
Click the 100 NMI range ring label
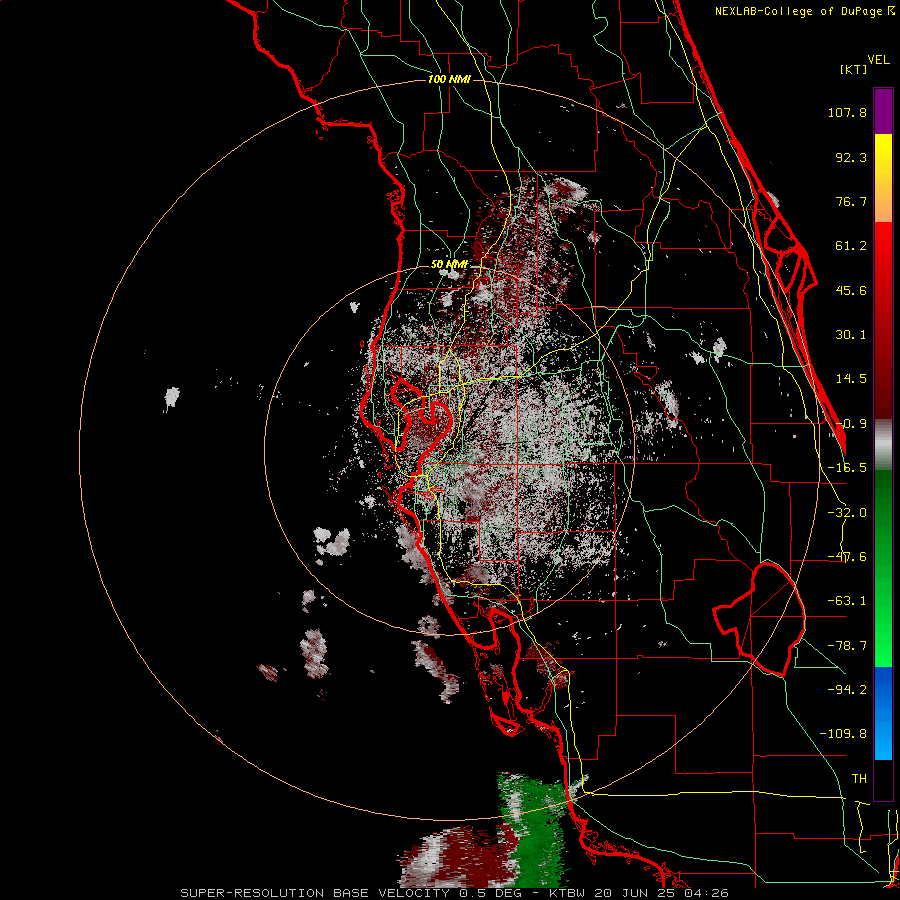449,79
